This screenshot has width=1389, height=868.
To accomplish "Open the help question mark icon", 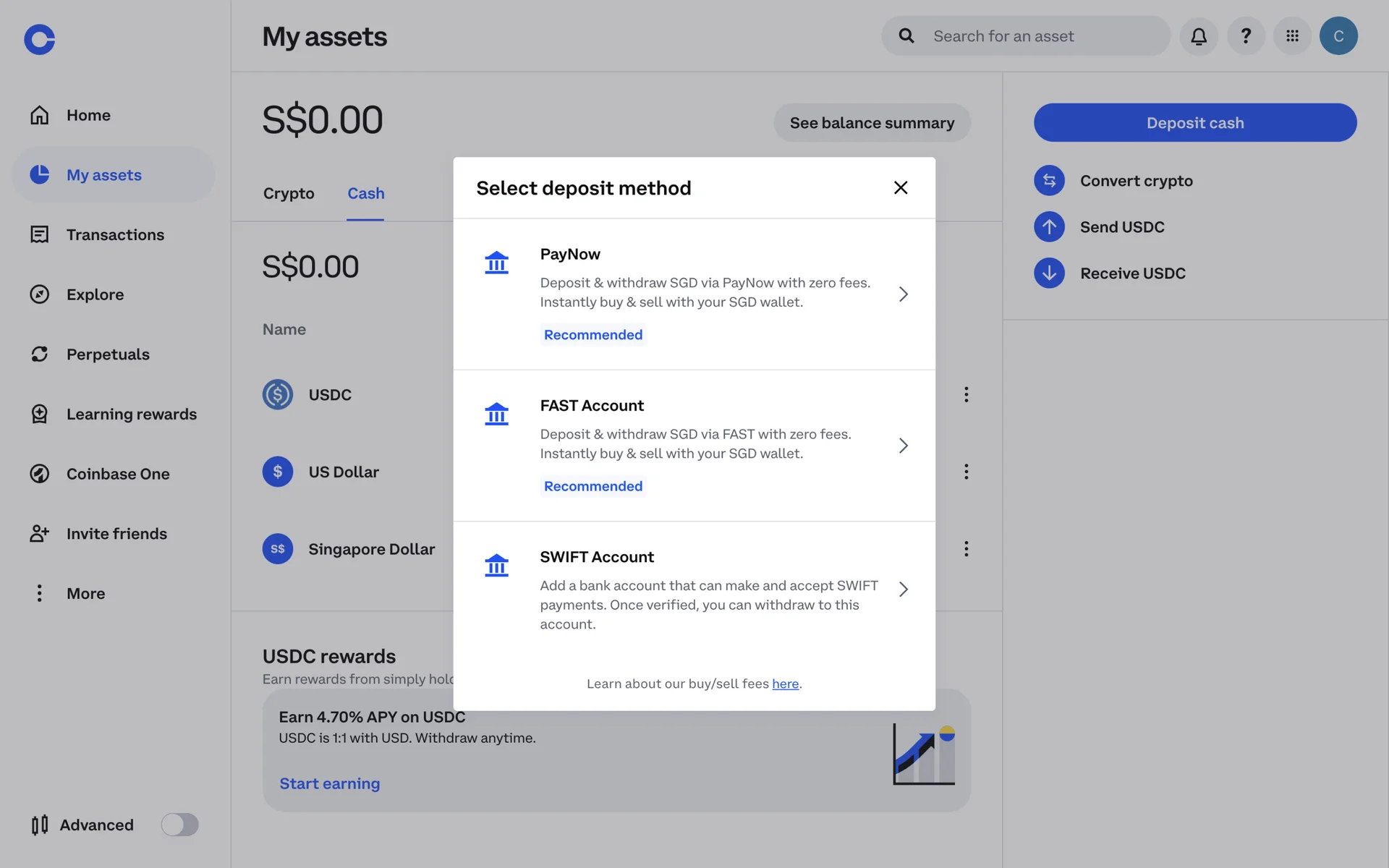I will pos(1246,36).
